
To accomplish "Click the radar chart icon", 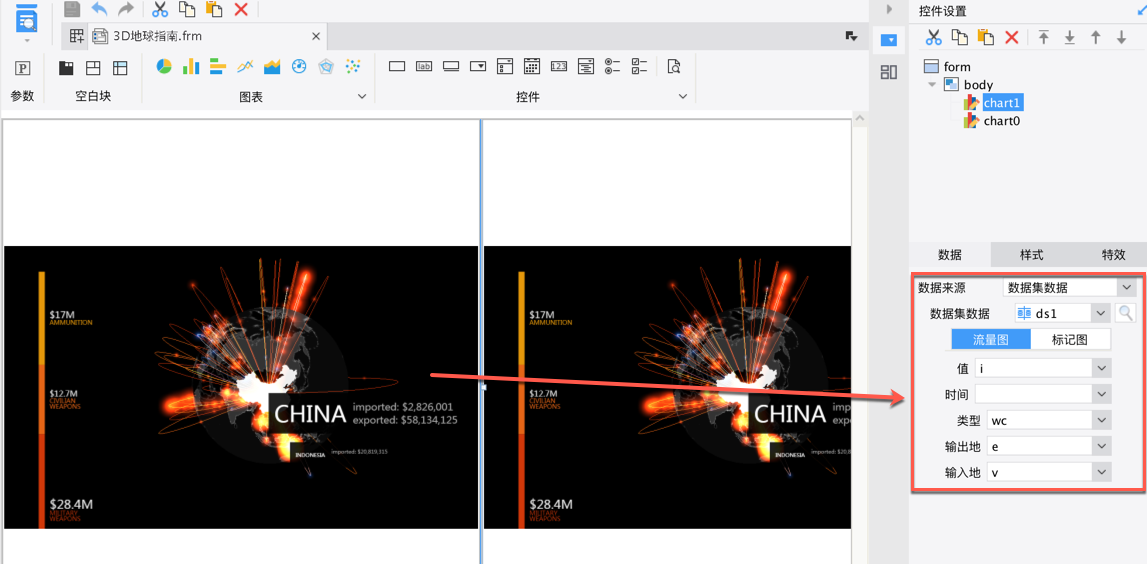I will click(326, 67).
